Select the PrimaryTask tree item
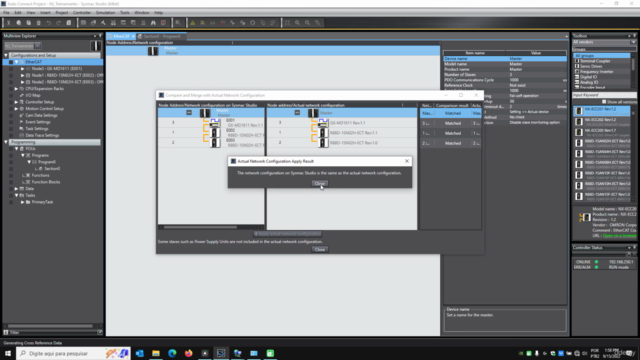The width and height of the screenshot is (640, 360). tap(42, 202)
